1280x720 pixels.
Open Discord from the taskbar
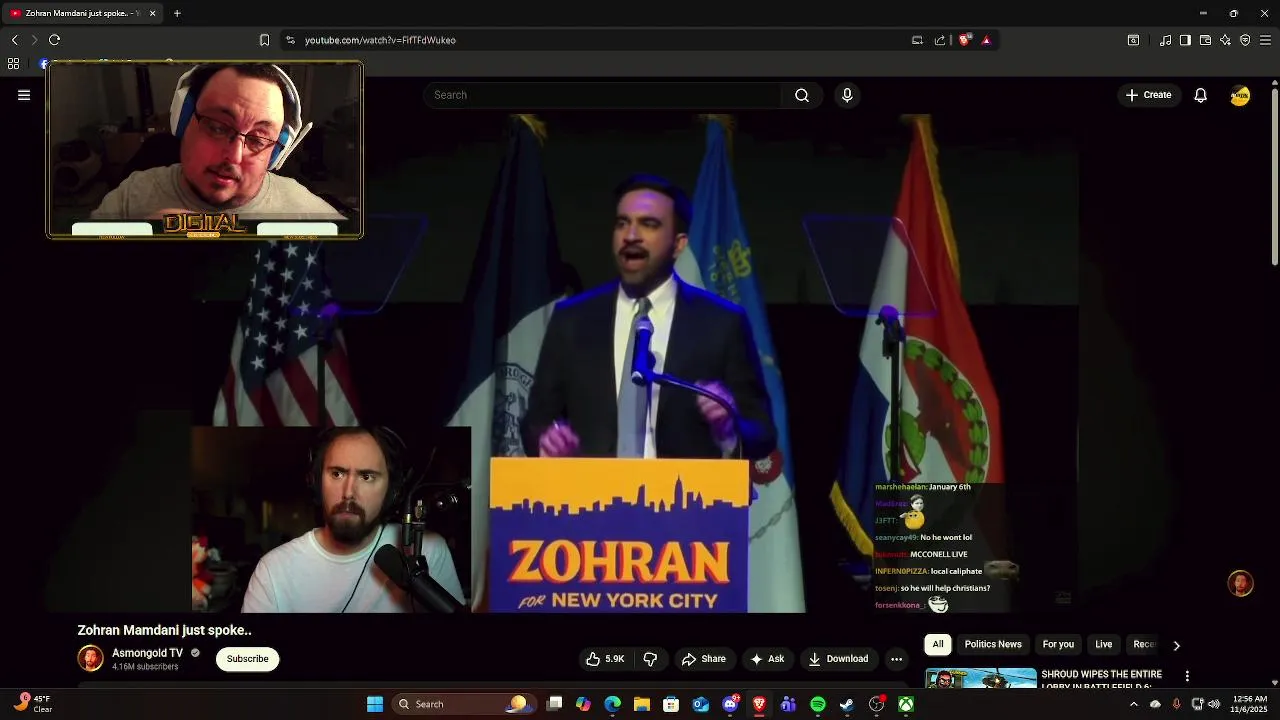click(730, 704)
